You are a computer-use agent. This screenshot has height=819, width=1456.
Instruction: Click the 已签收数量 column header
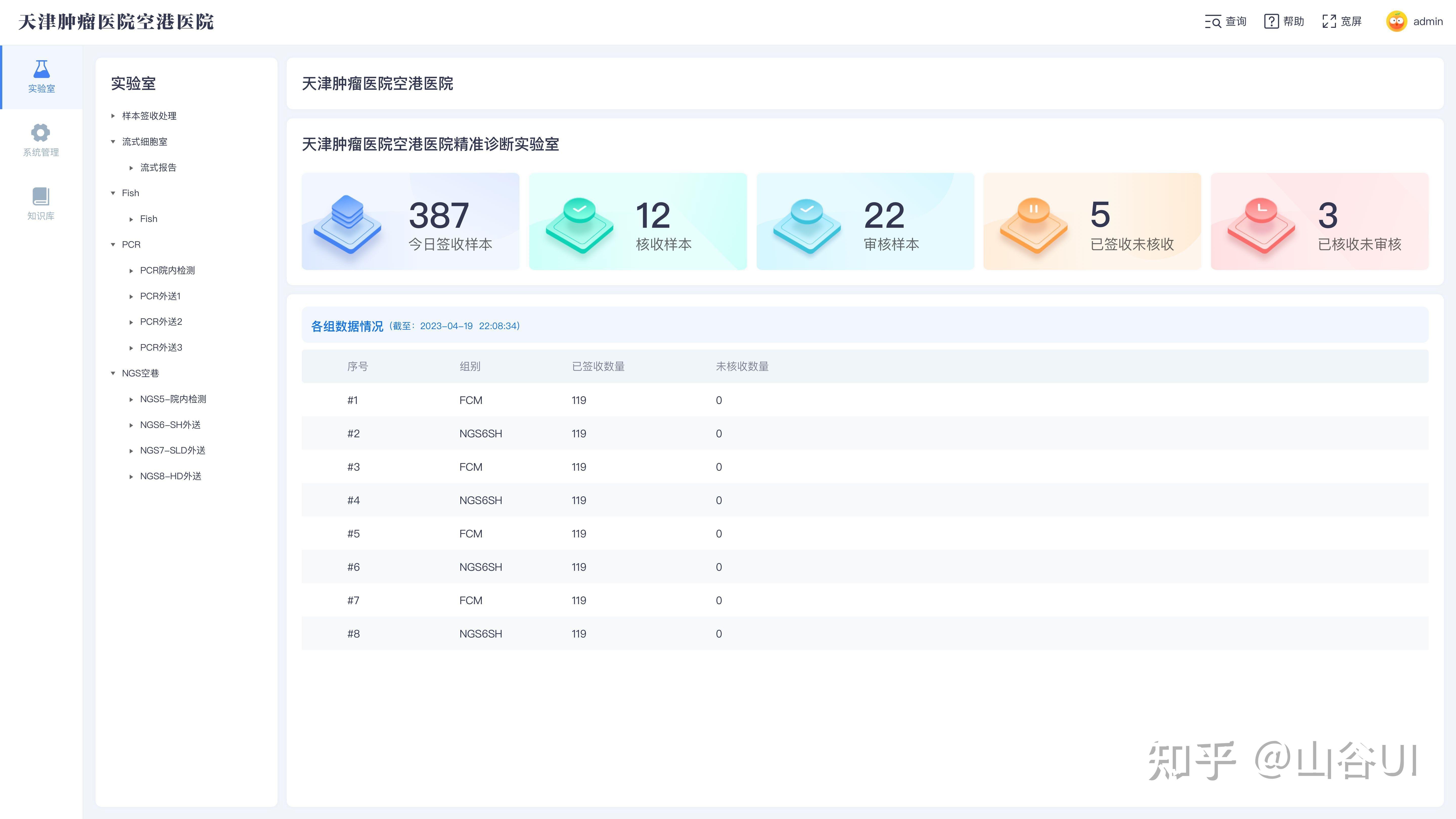pyautogui.click(x=598, y=367)
